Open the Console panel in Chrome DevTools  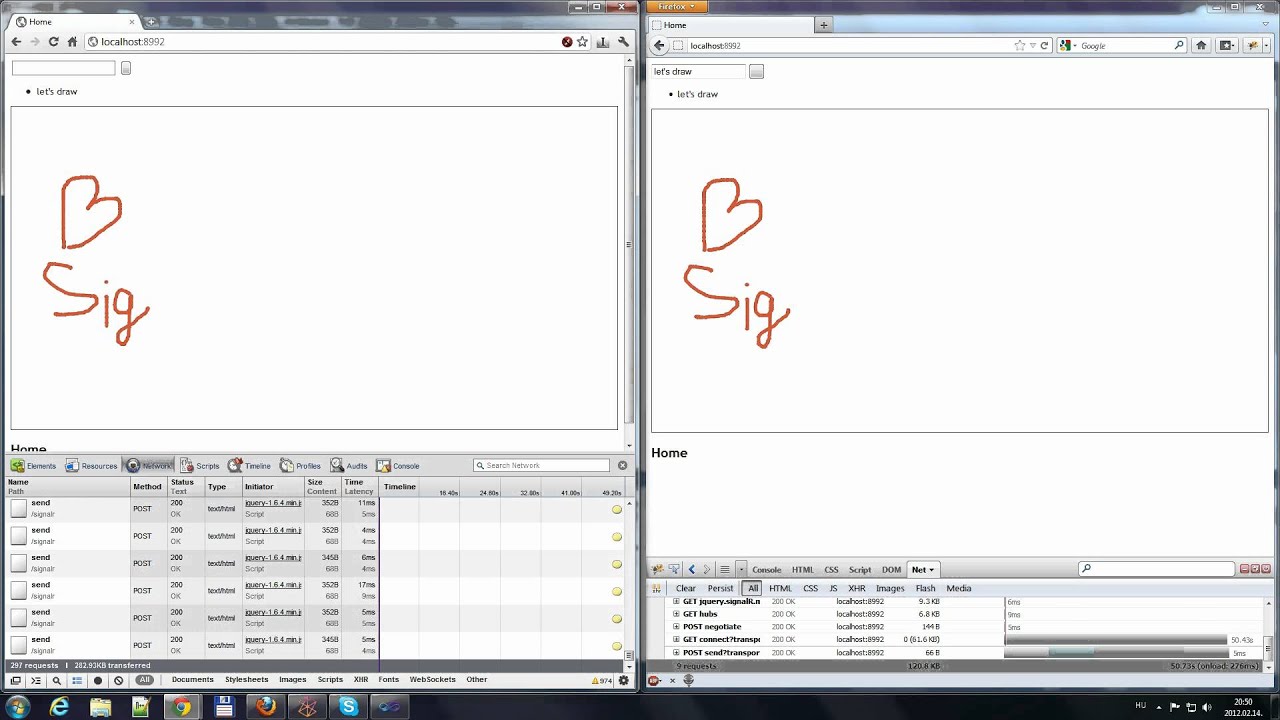click(397, 466)
